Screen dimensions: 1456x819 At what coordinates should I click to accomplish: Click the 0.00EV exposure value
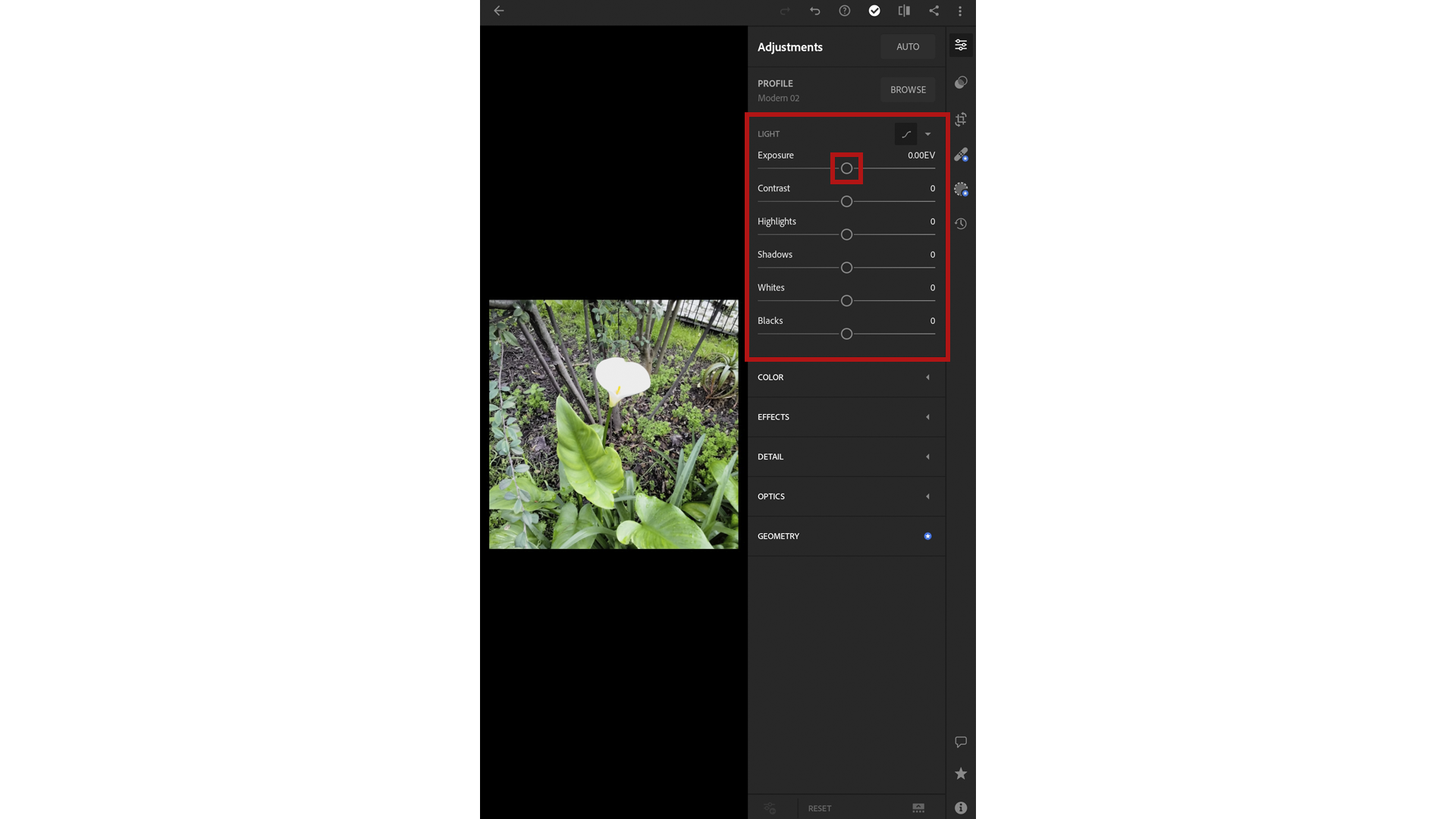tap(921, 155)
